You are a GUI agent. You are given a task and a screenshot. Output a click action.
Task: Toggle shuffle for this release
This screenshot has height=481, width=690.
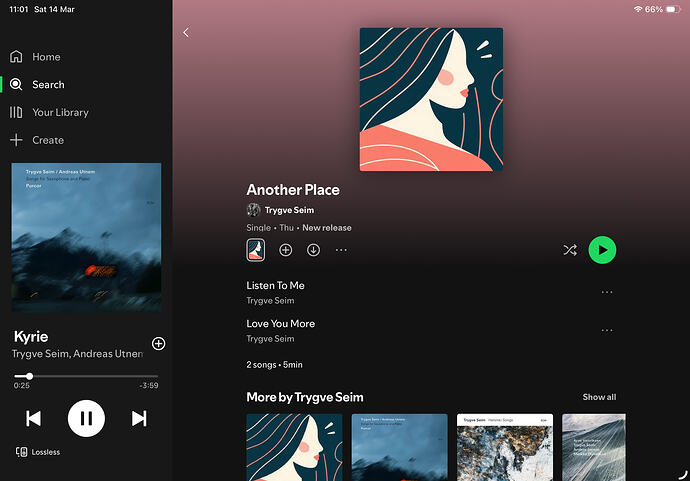(x=570, y=250)
